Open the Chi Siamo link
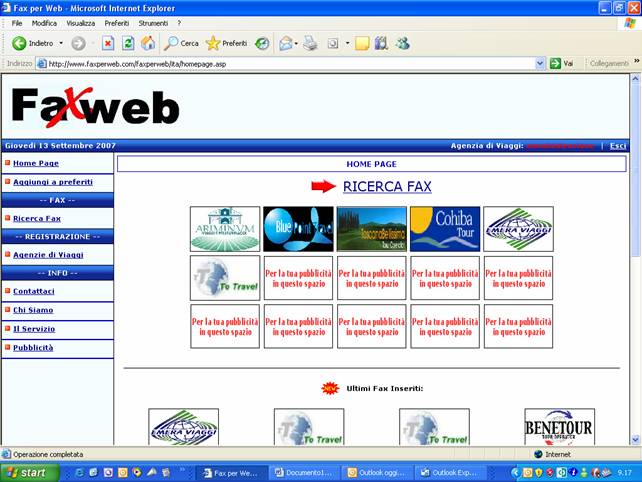Image resolution: width=642 pixels, height=482 pixels. pos(33,310)
